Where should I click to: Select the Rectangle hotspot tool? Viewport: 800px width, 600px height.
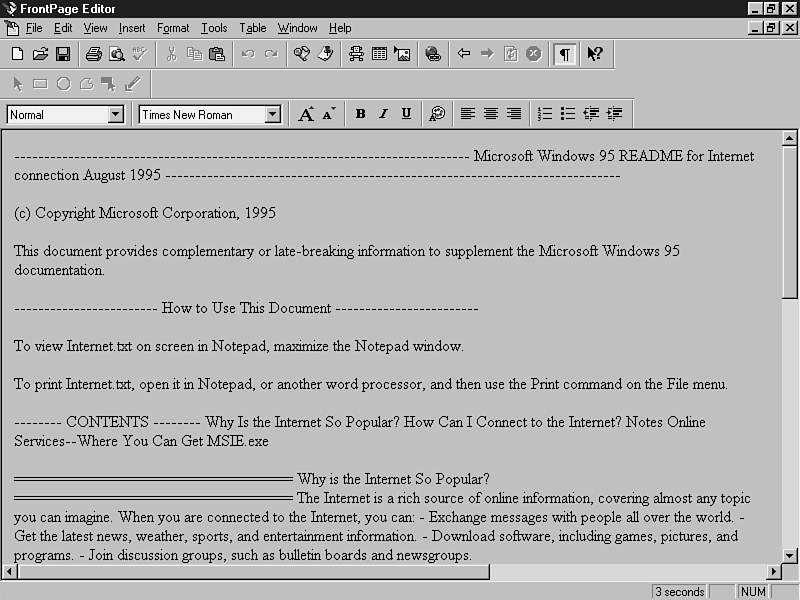point(40,84)
